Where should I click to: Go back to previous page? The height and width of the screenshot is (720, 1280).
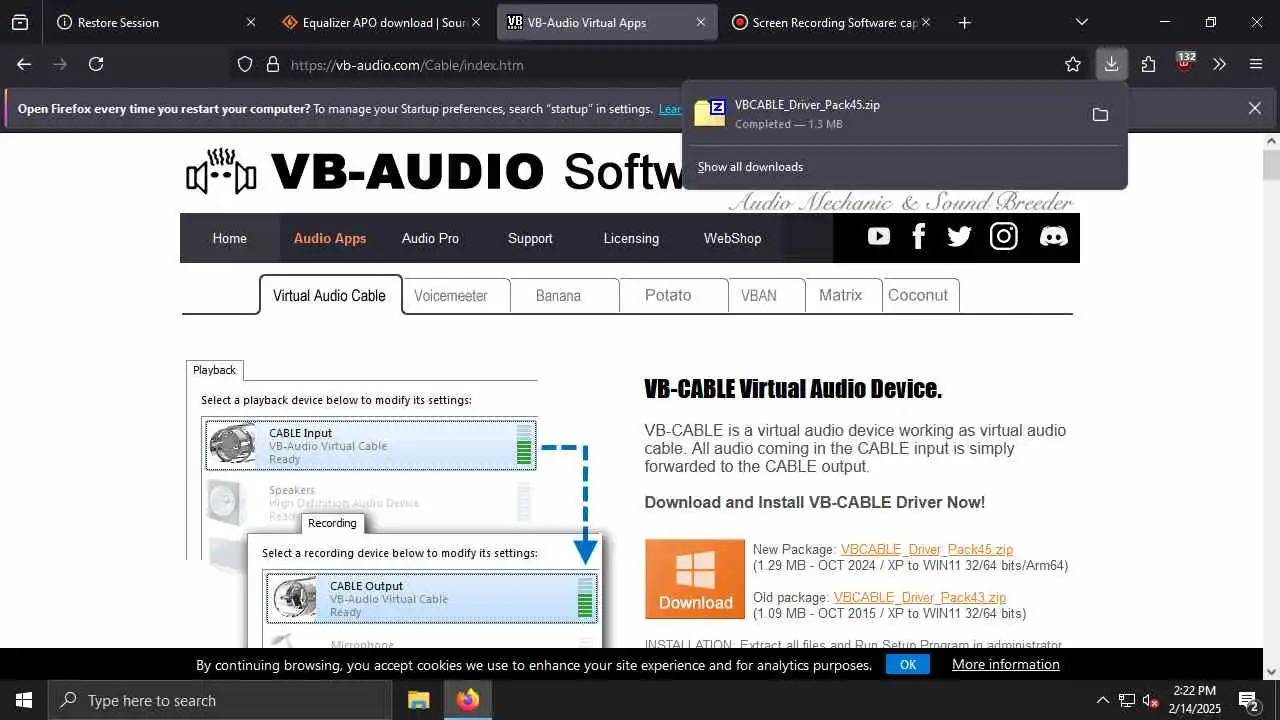24,64
